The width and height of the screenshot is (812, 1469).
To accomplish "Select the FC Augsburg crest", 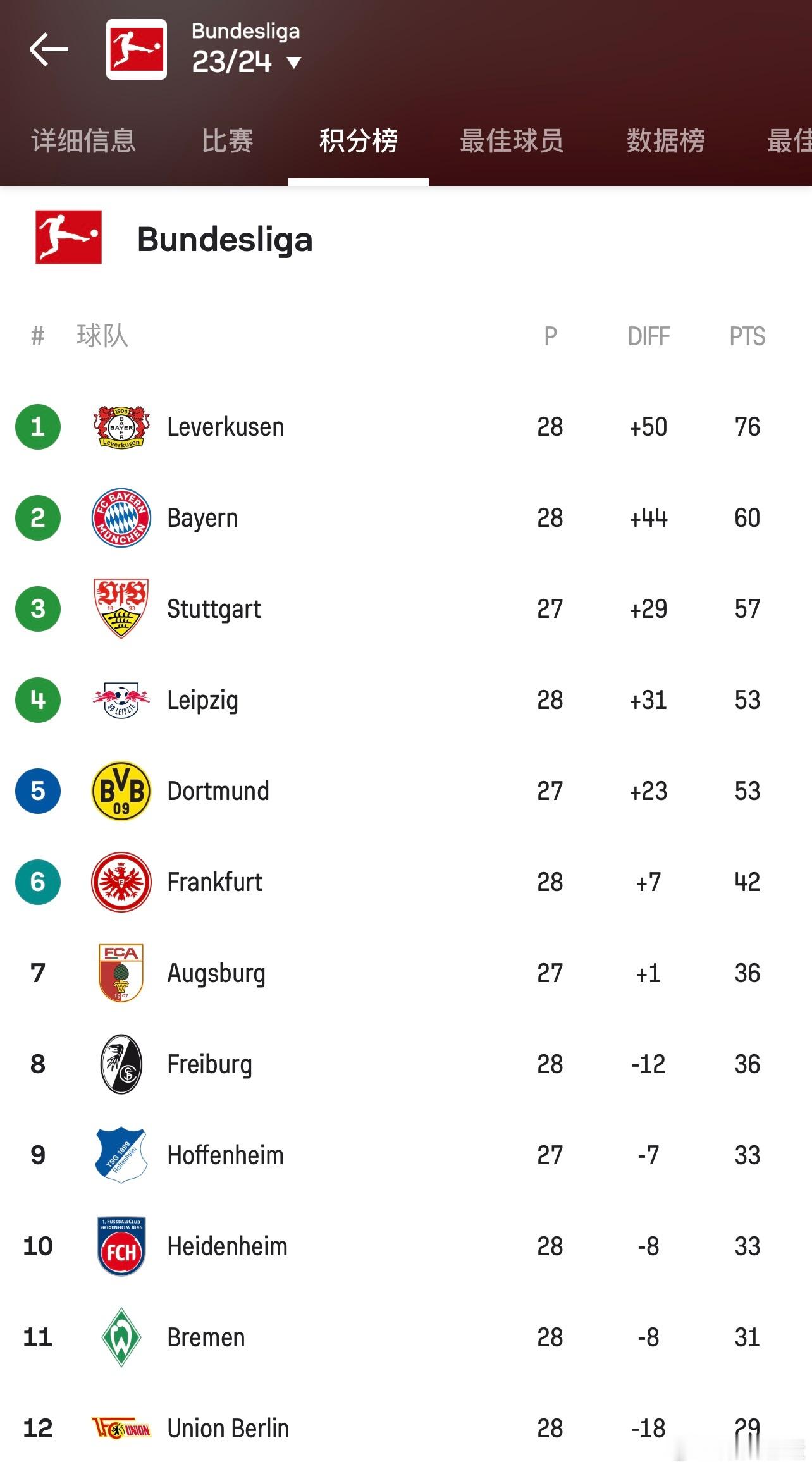I will click(121, 973).
